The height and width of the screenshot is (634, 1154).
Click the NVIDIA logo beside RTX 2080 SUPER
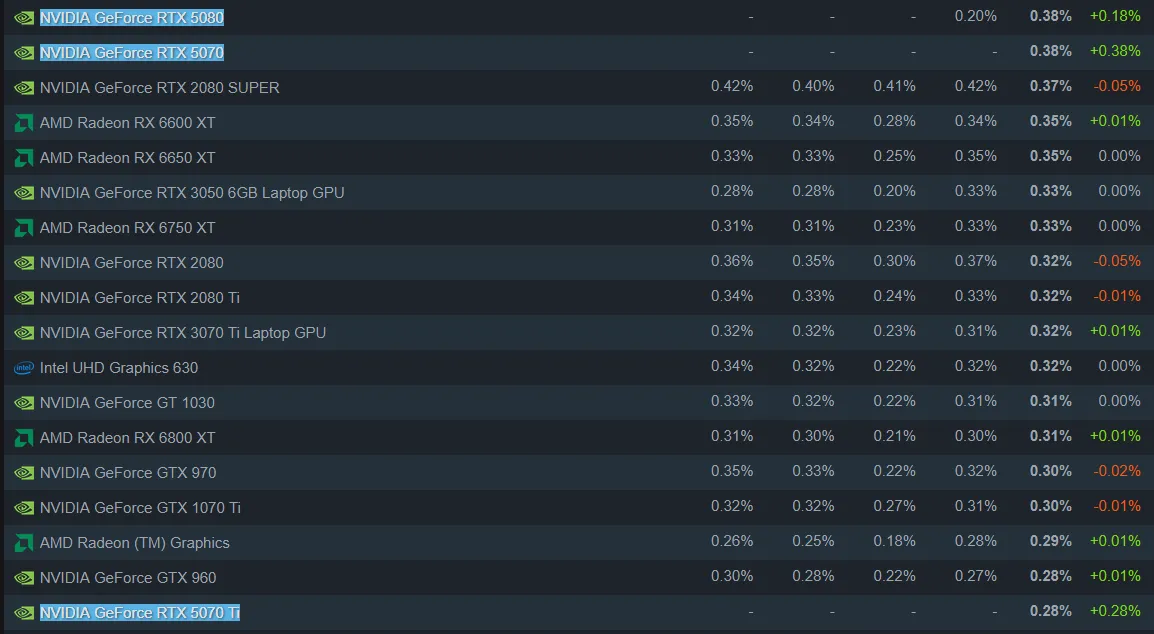point(24,88)
